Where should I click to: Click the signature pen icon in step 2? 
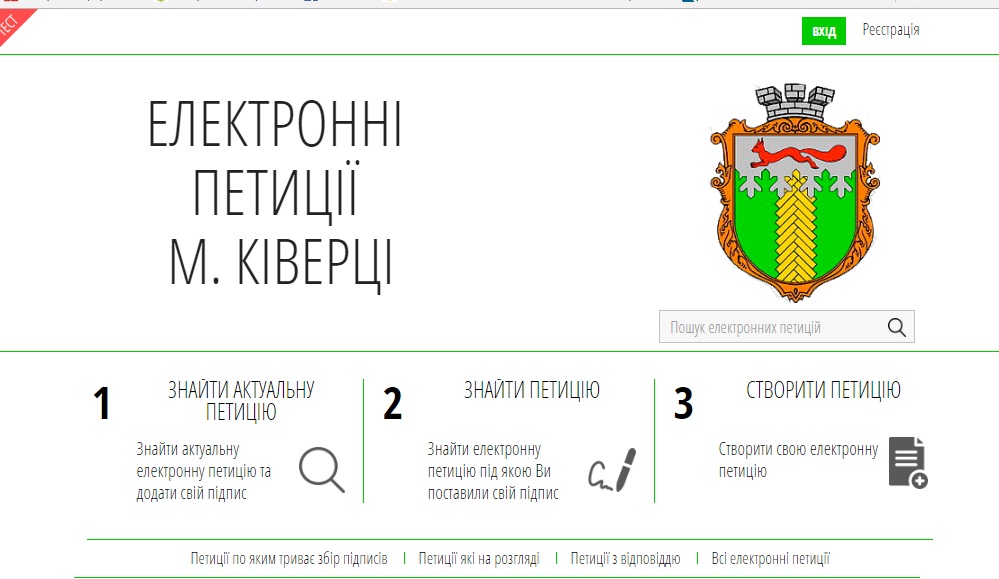point(612,470)
